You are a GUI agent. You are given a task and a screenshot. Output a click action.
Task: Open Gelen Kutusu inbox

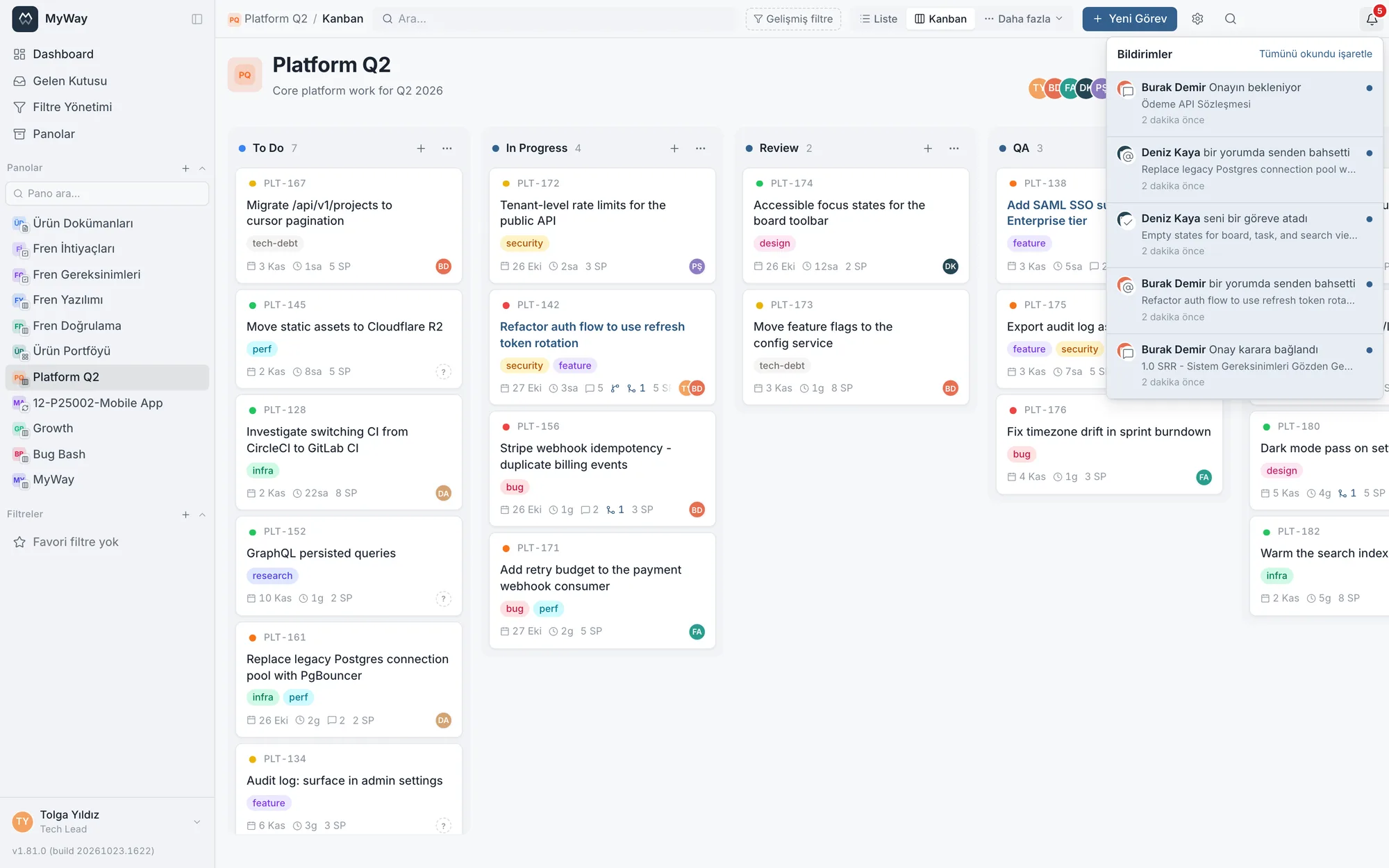[108, 81]
